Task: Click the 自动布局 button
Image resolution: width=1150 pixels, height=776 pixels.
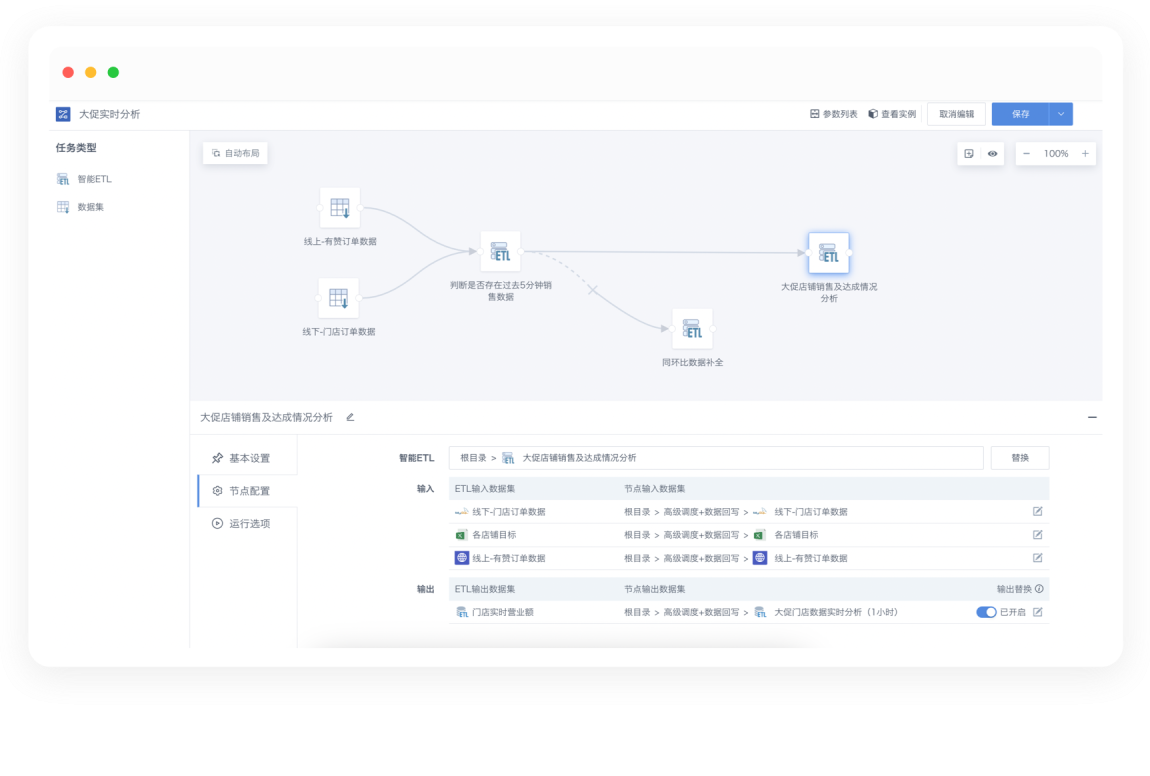Action: [x=235, y=153]
